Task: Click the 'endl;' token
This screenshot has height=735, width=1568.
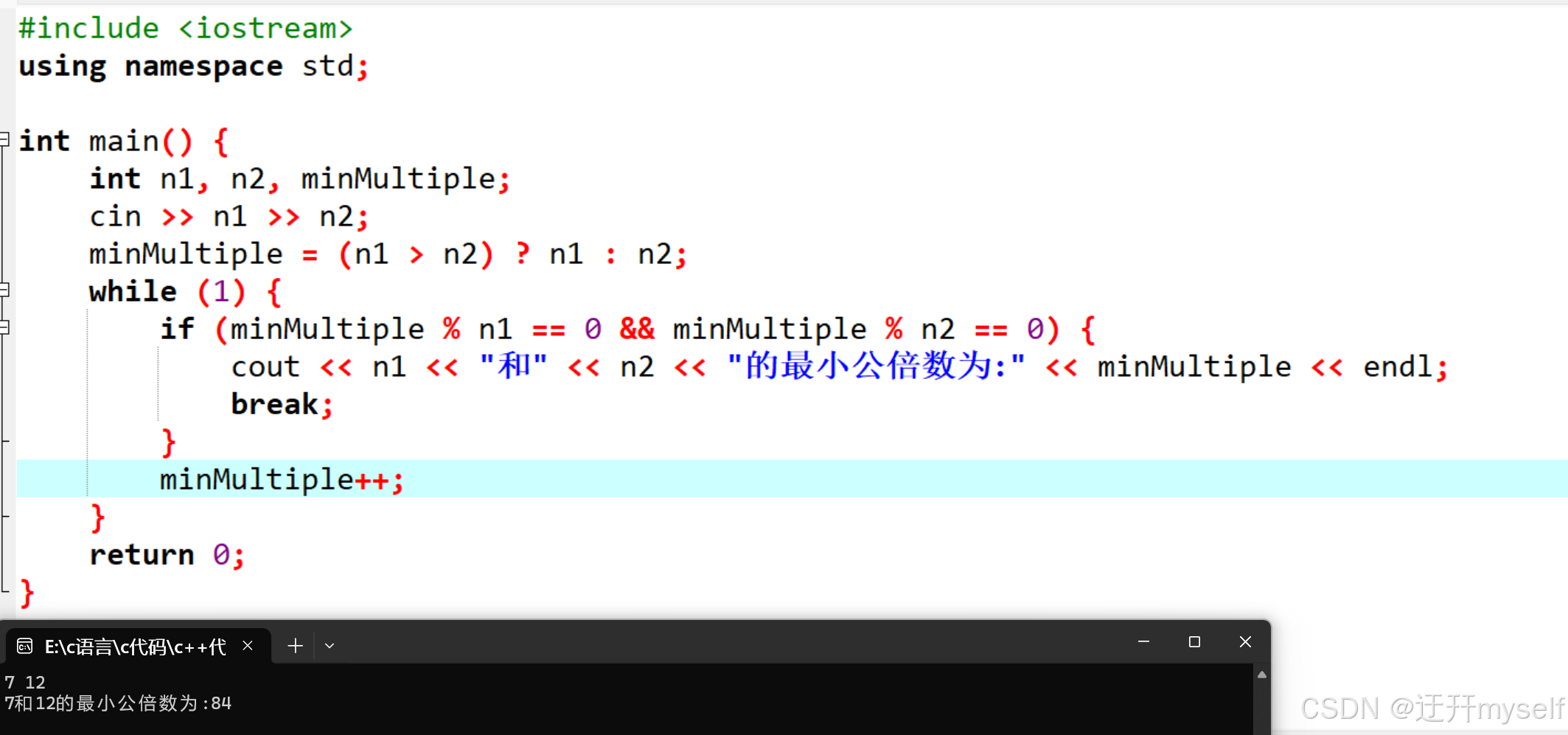Action: point(1406,367)
